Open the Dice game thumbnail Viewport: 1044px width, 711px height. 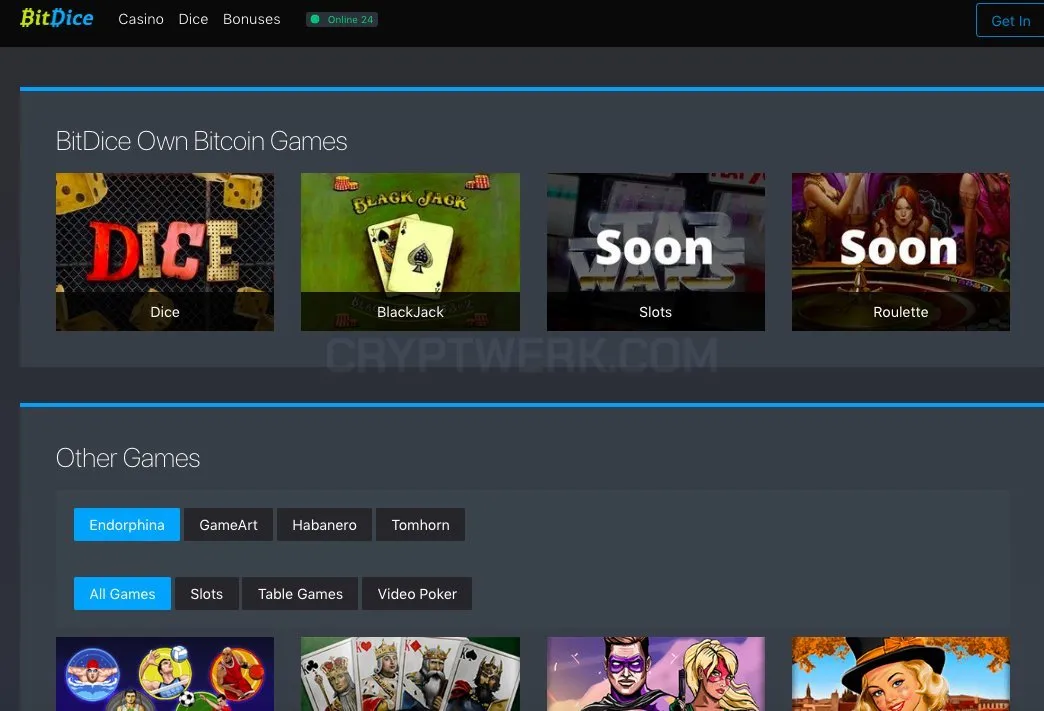(164, 252)
